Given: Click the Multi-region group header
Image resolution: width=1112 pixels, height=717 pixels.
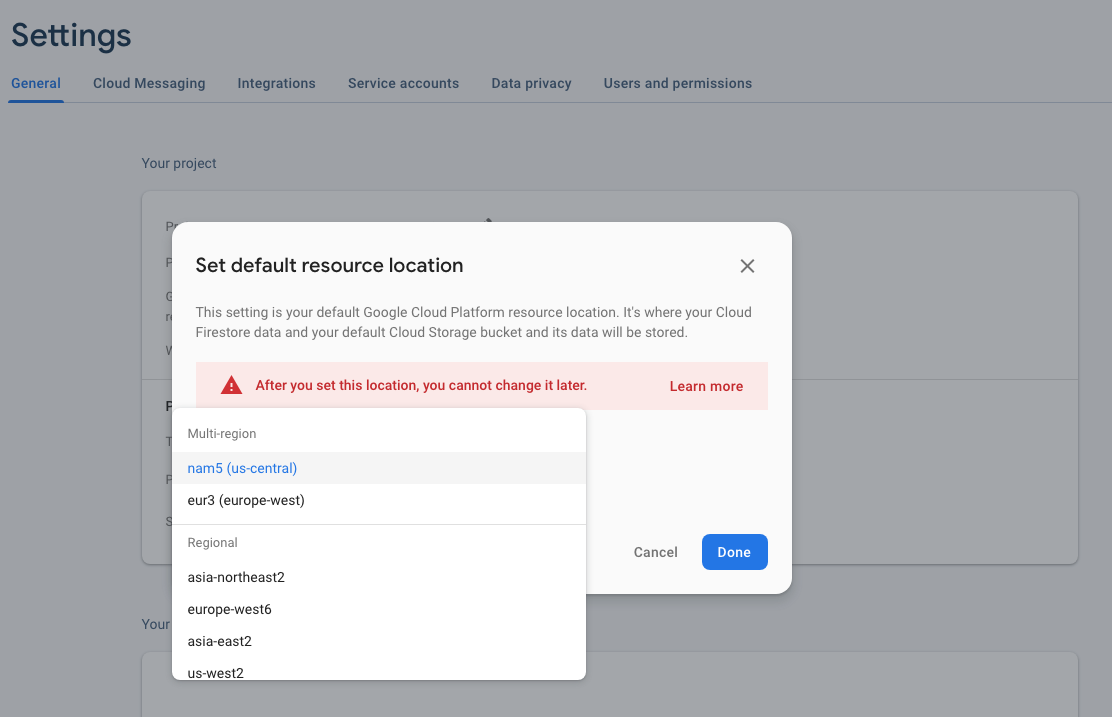Looking at the screenshot, I should coord(222,433).
